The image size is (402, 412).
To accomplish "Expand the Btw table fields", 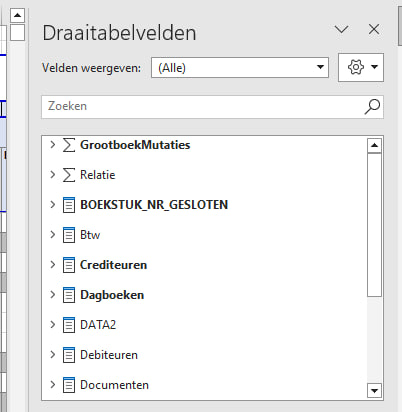I will (52, 235).
